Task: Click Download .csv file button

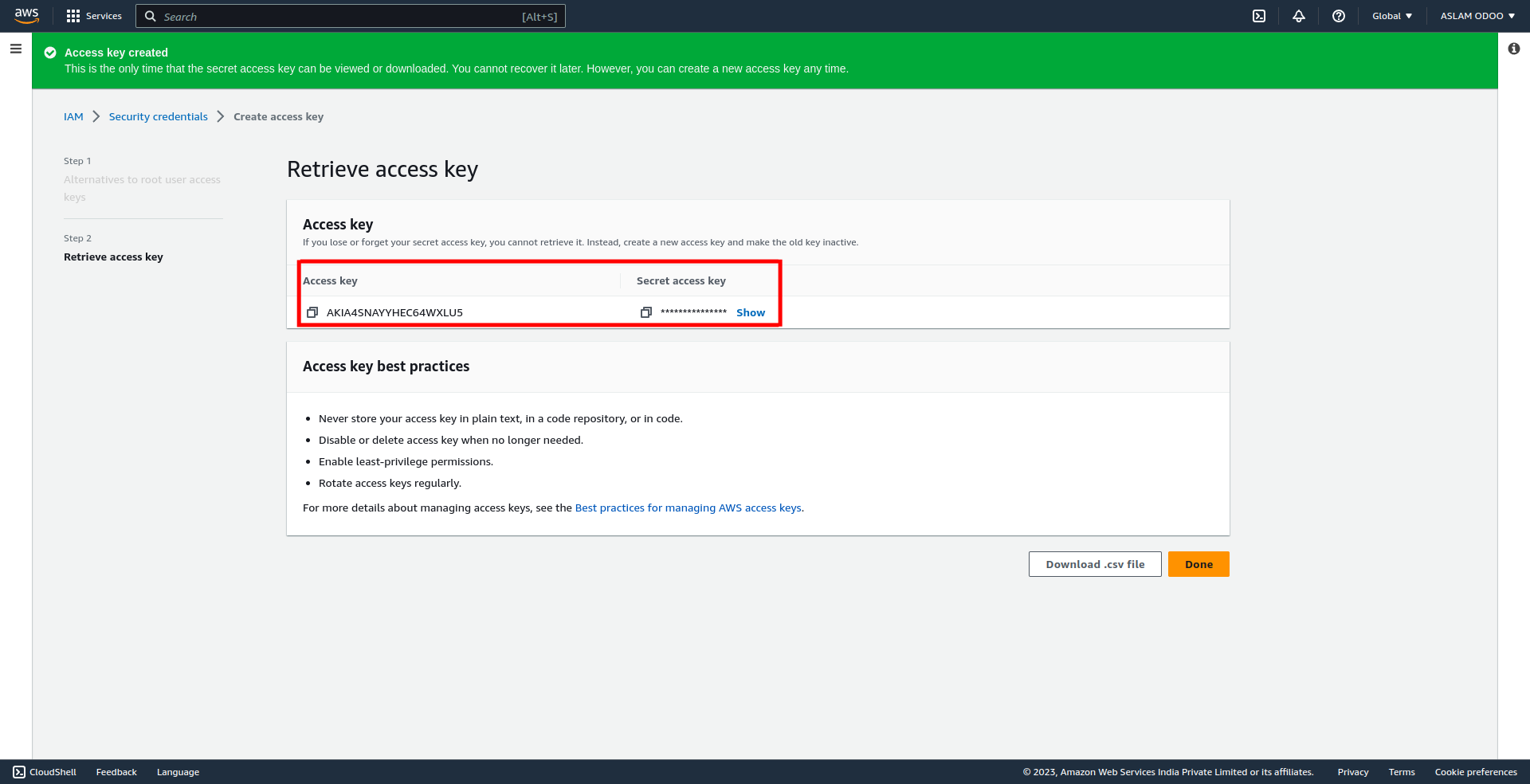Action: pyautogui.click(x=1095, y=564)
